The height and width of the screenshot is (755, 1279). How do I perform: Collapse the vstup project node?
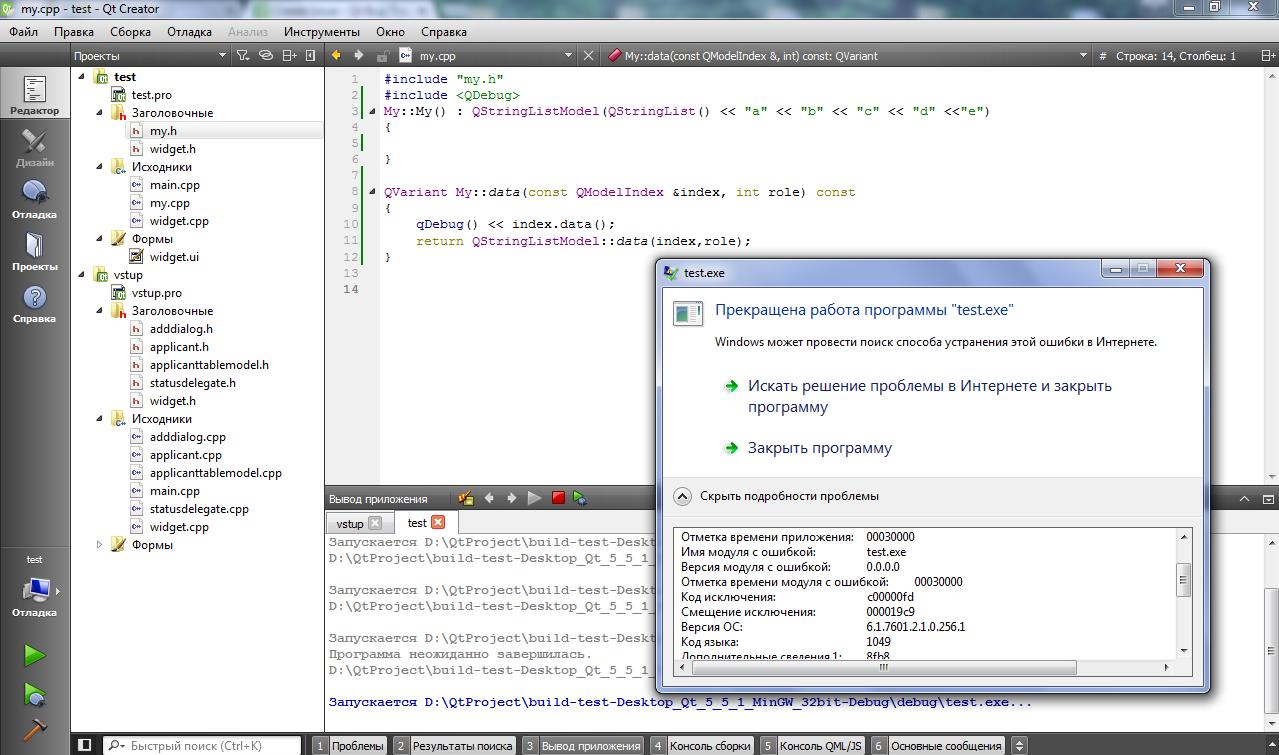point(82,275)
